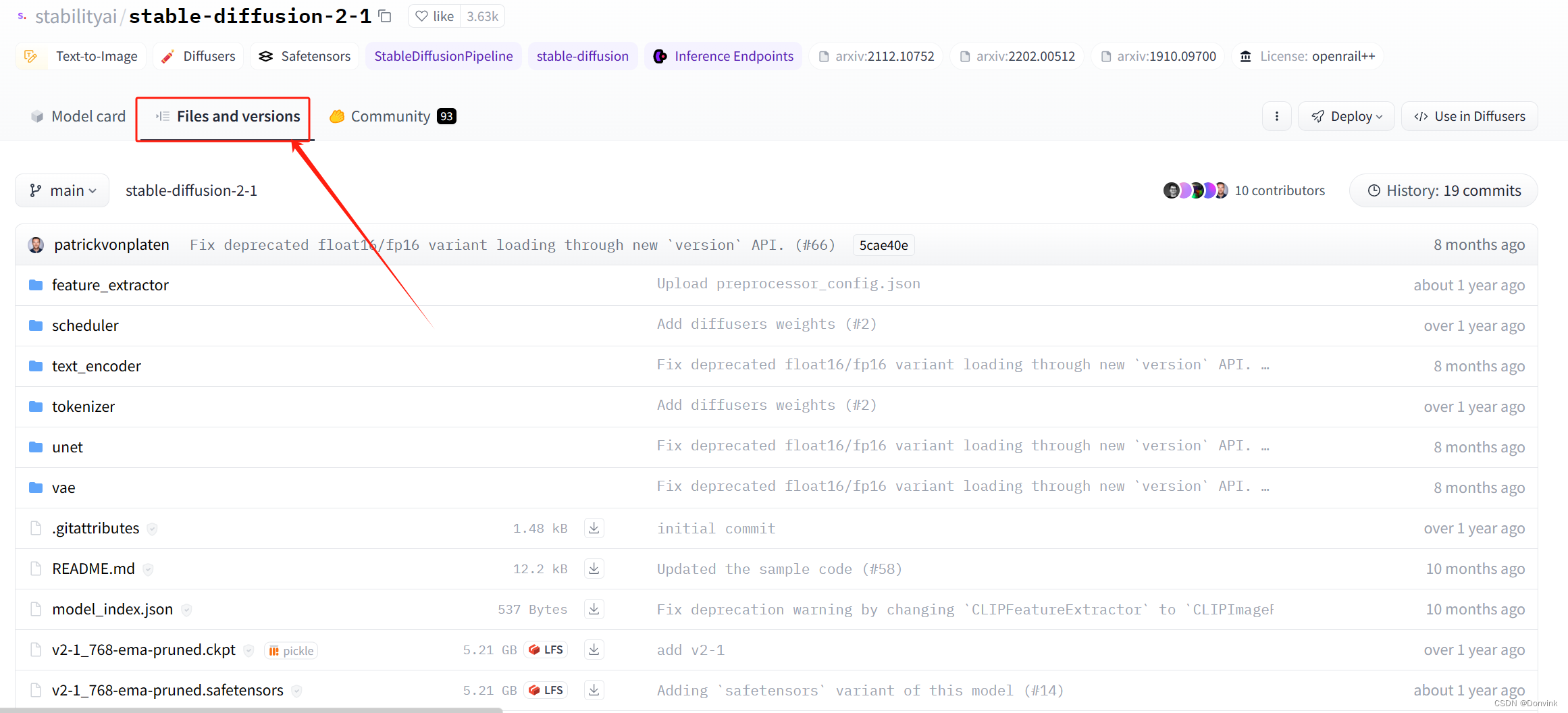Image resolution: width=1568 pixels, height=713 pixels.
Task: Switch to the Community tab
Action: pos(392,116)
